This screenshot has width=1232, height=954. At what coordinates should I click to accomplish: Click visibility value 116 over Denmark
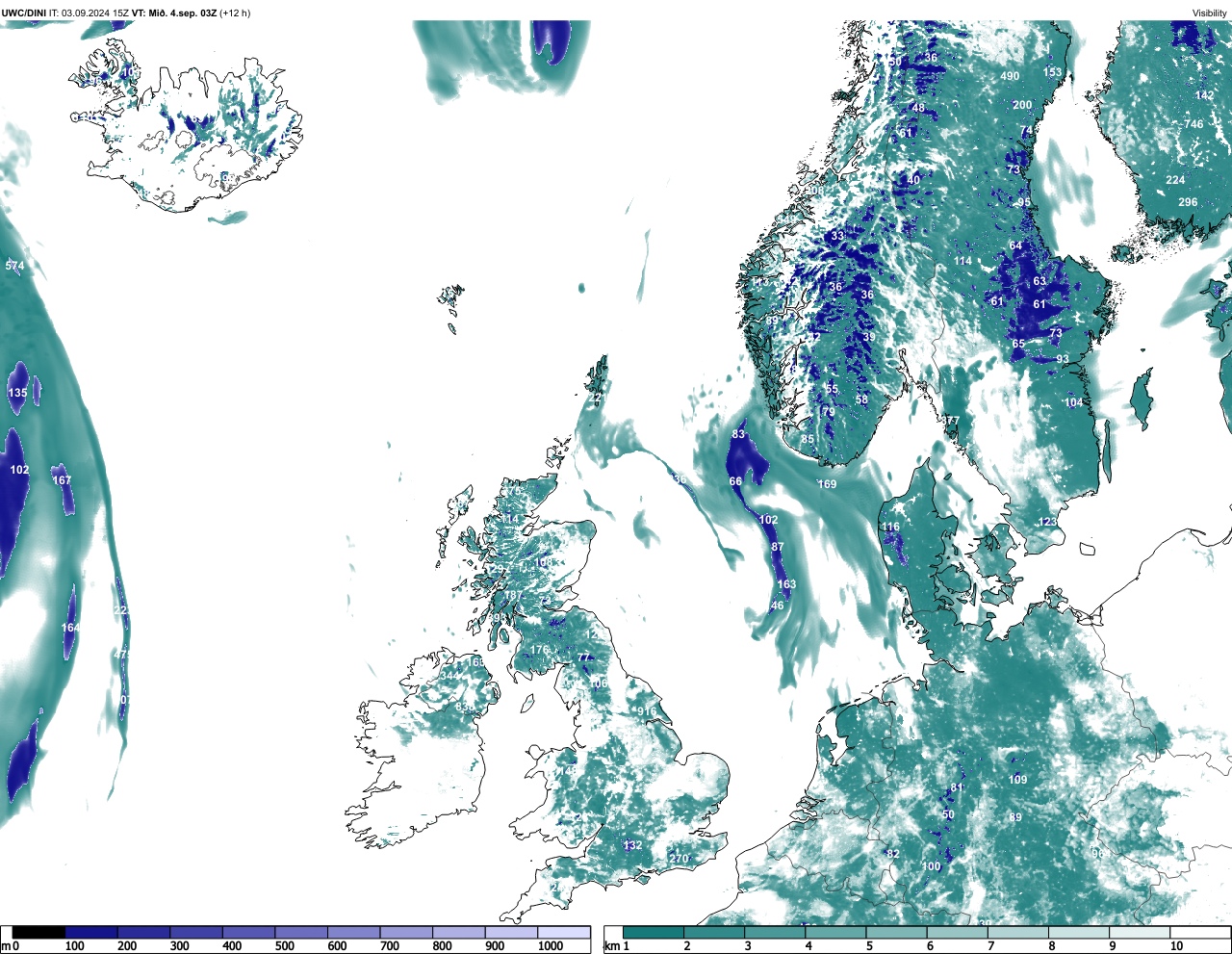tap(890, 527)
